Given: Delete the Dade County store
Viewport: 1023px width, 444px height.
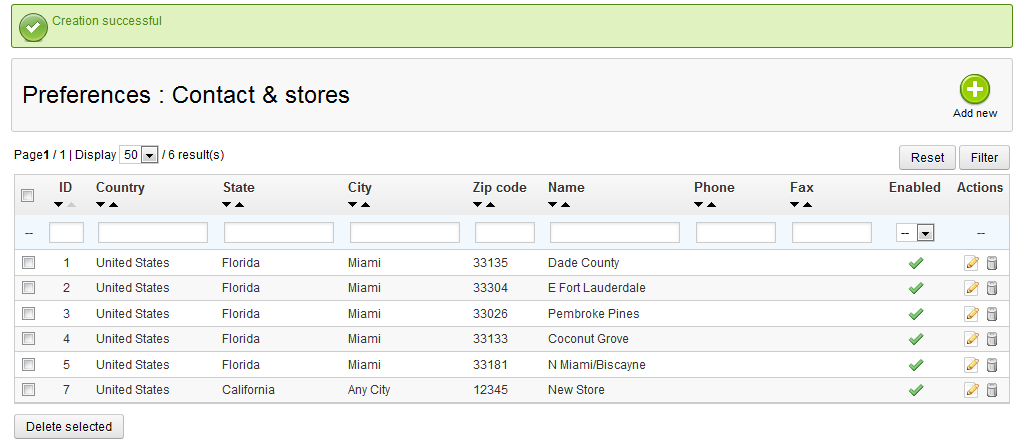Looking at the screenshot, I should (992, 263).
